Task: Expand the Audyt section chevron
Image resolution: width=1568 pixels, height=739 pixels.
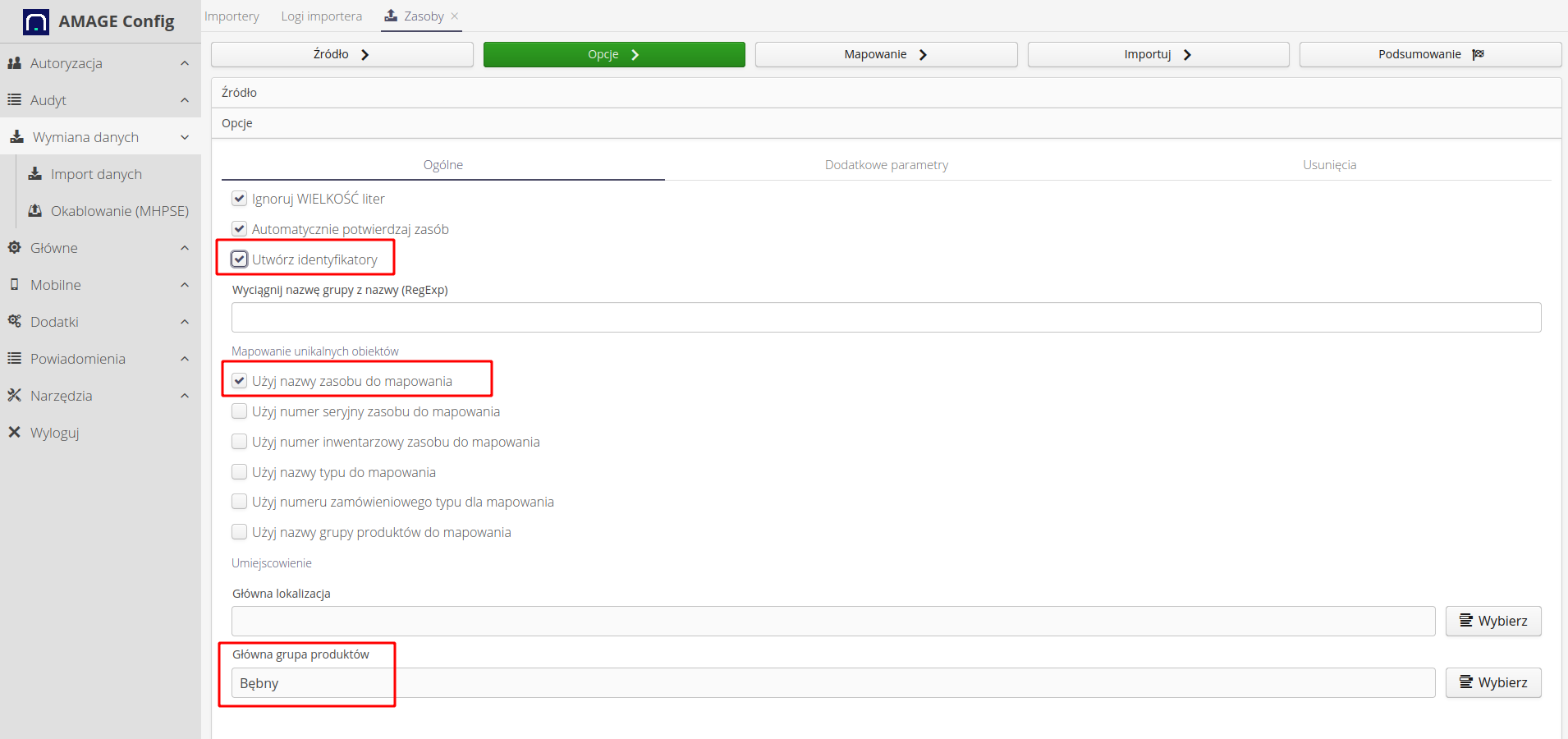Action: tap(185, 100)
